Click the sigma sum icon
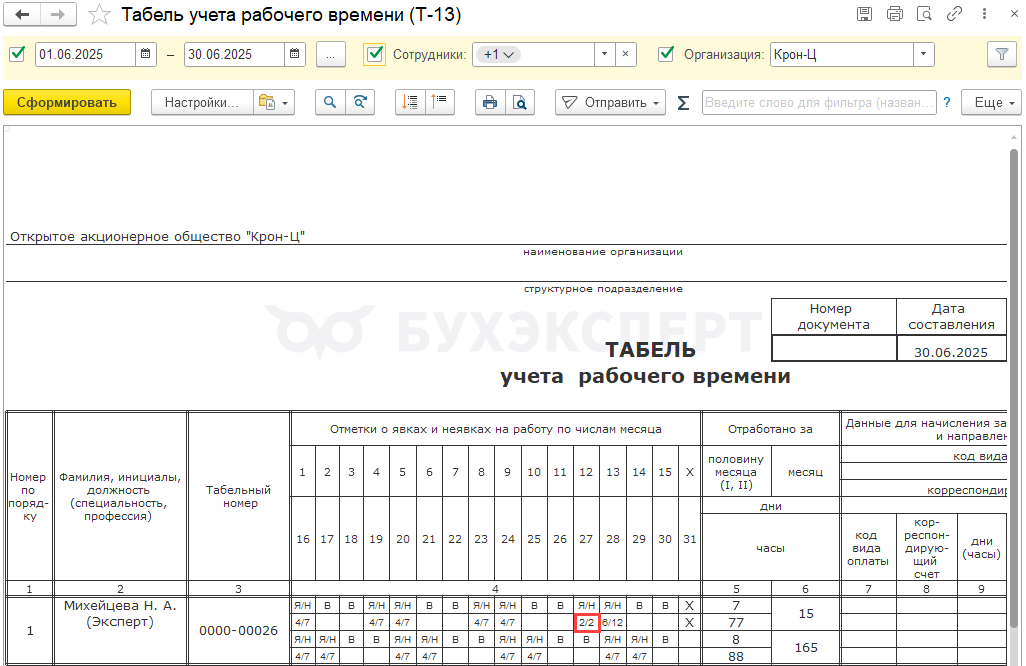Viewport: 1026px width, 666px height. [683, 103]
